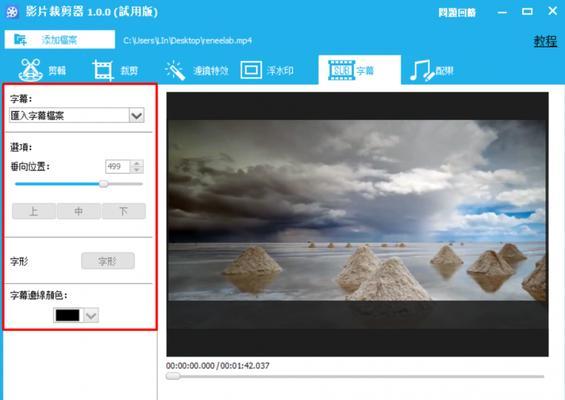This screenshot has height=400, width=565.
Task: Select the 裁剪 crop tool icon
Action: point(103,70)
